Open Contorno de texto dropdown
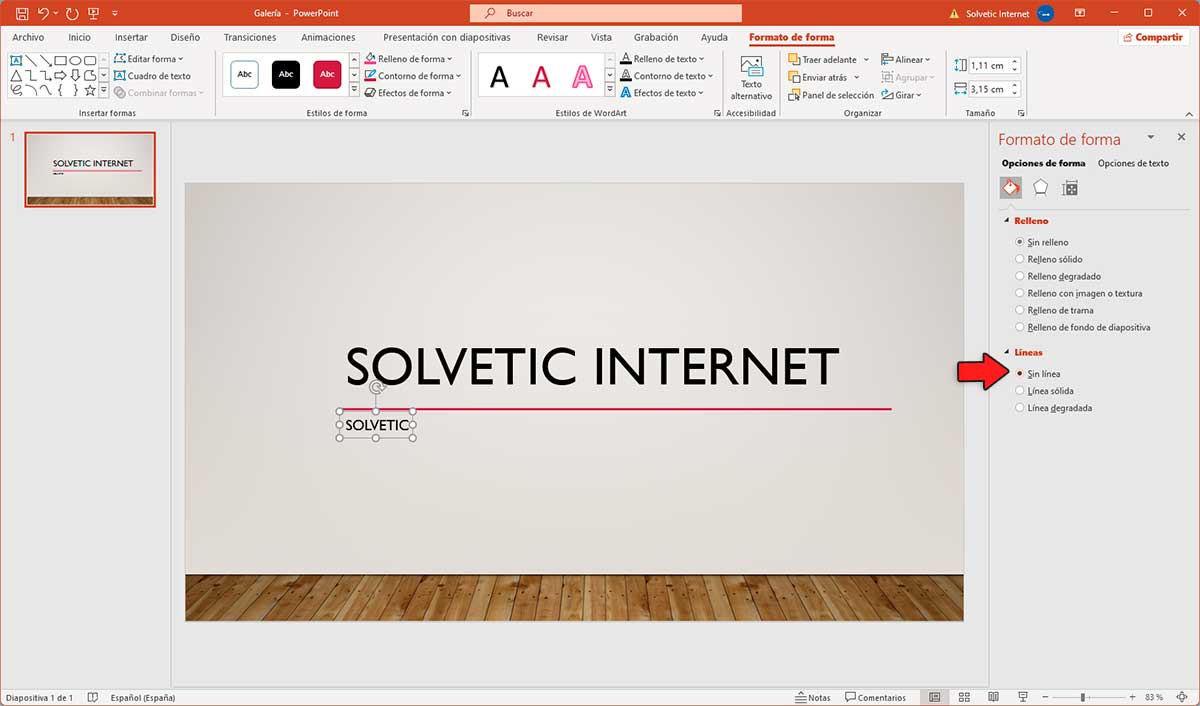This screenshot has width=1200, height=706. click(666, 76)
